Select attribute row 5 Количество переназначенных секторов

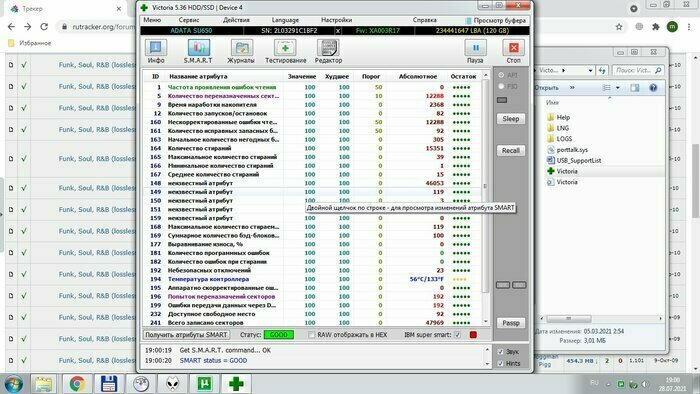click(312, 96)
